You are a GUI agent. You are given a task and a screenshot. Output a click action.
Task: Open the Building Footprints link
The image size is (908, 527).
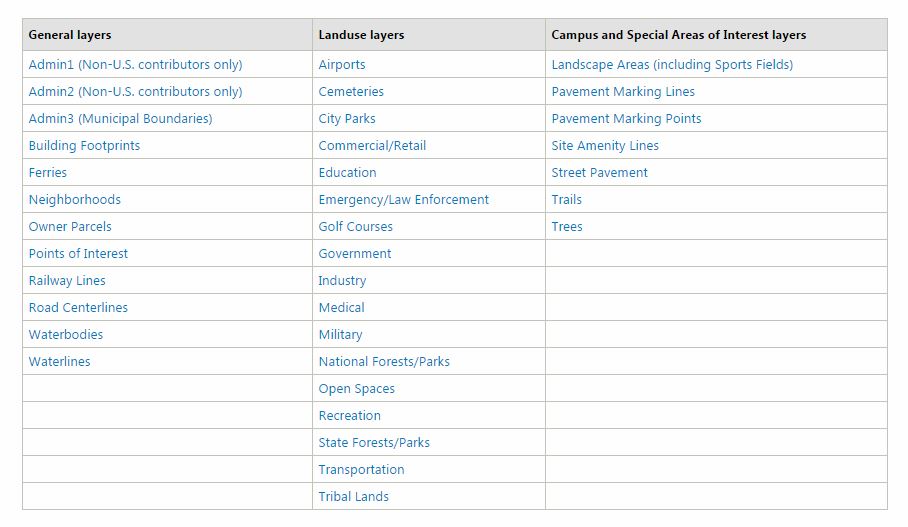tap(85, 145)
